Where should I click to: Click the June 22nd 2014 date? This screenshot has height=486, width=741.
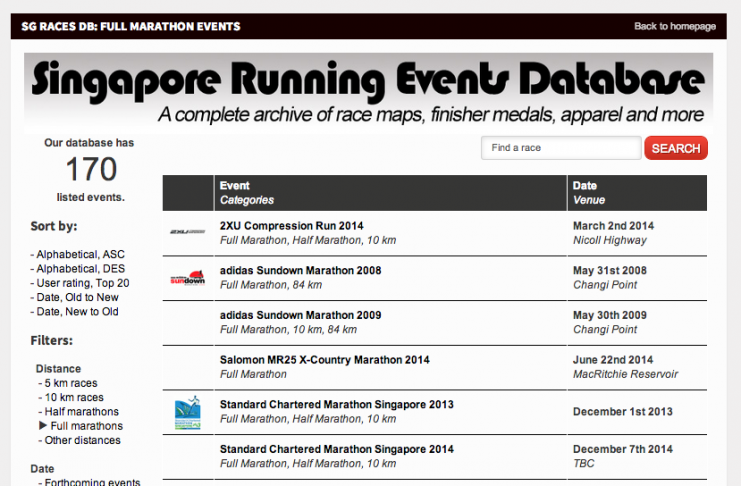tap(613, 360)
